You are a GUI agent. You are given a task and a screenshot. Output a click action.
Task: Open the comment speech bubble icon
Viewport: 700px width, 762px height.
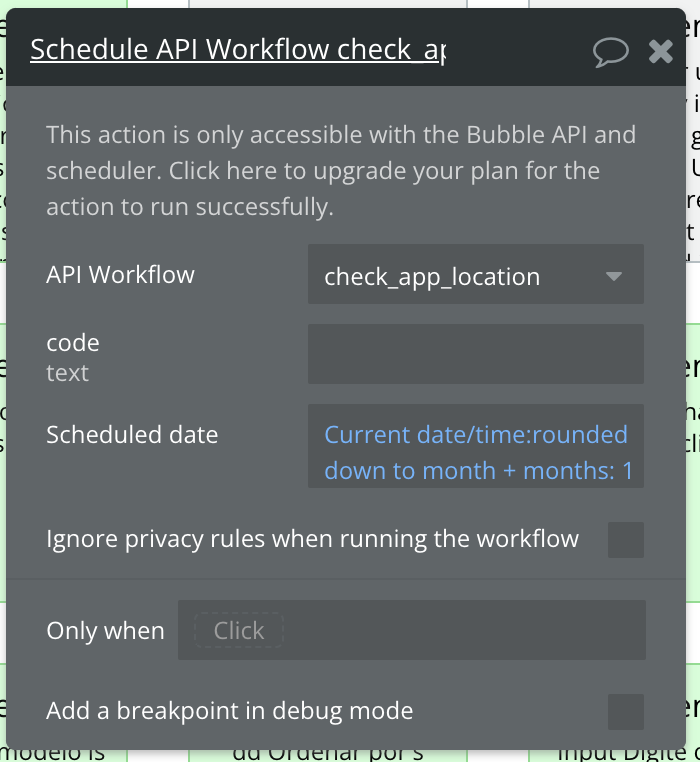click(611, 51)
